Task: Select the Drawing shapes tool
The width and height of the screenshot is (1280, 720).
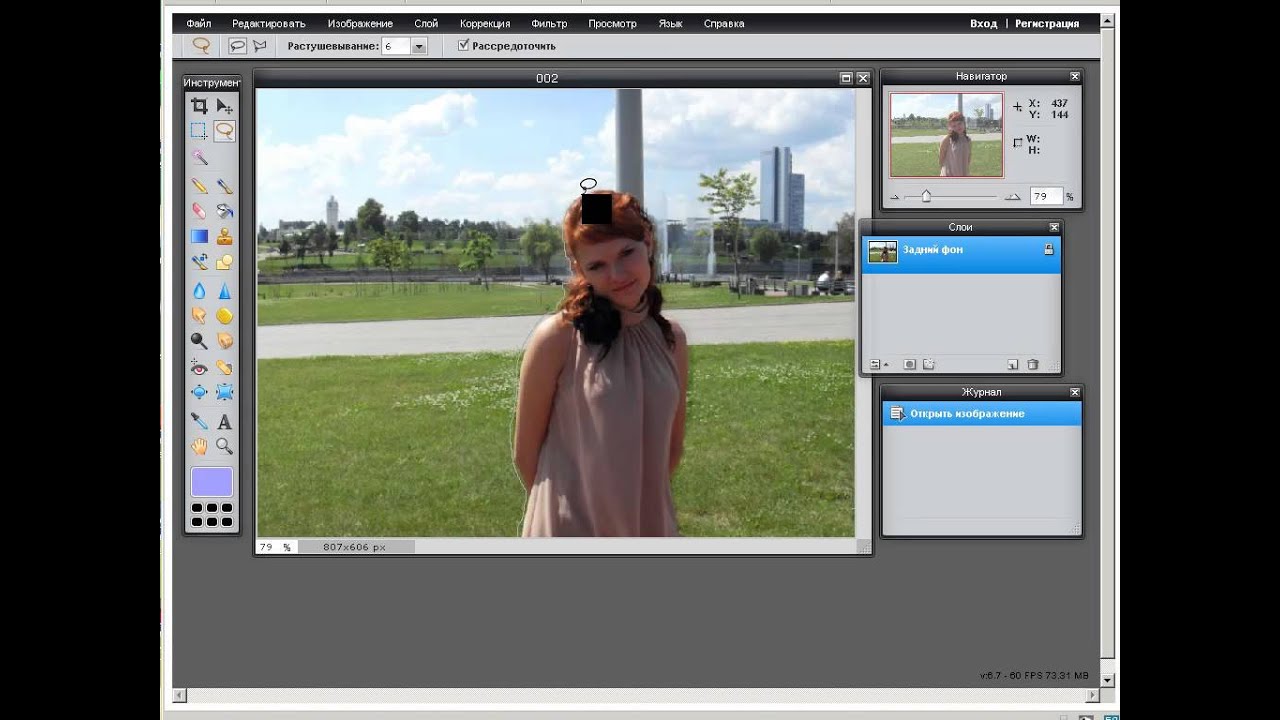Action: click(224, 262)
